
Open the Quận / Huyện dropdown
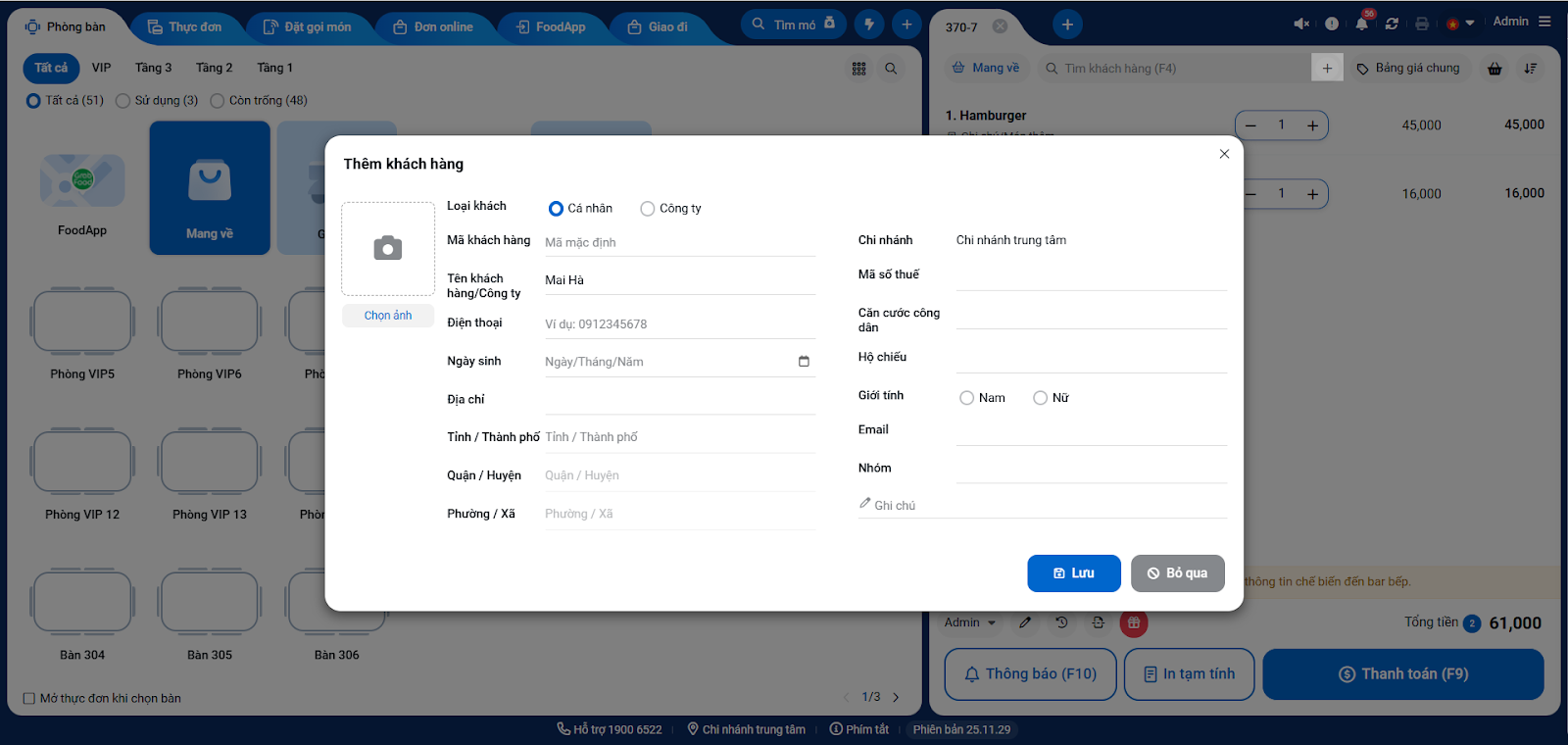click(x=680, y=475)
